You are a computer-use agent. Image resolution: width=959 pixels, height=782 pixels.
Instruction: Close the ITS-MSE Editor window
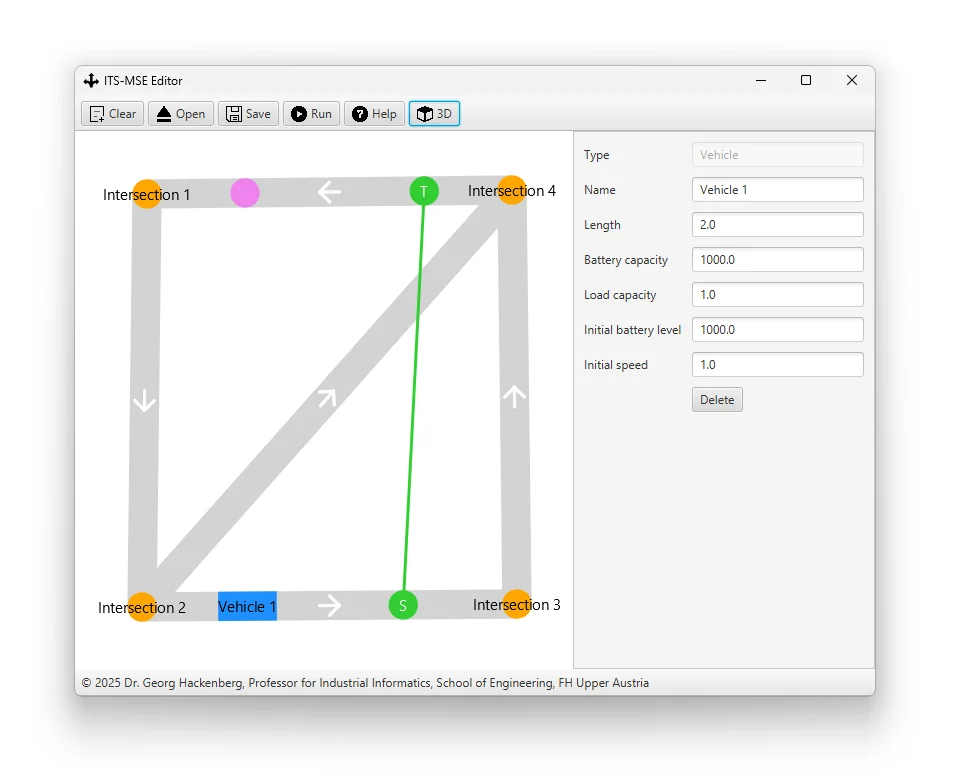(851, 81)
